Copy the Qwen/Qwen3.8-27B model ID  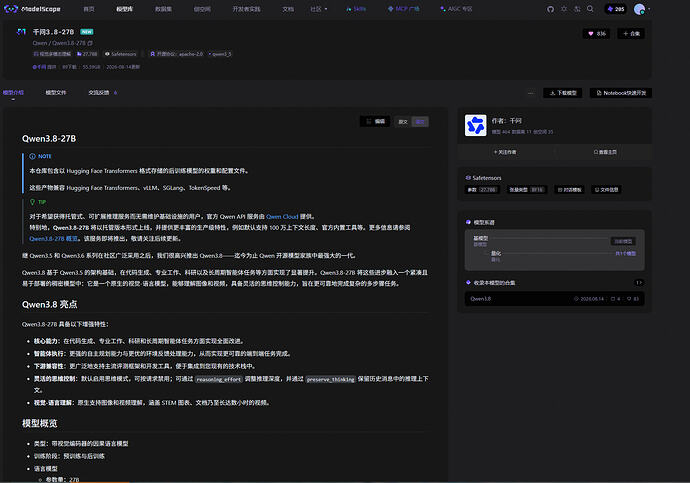(x=90, y=43)
